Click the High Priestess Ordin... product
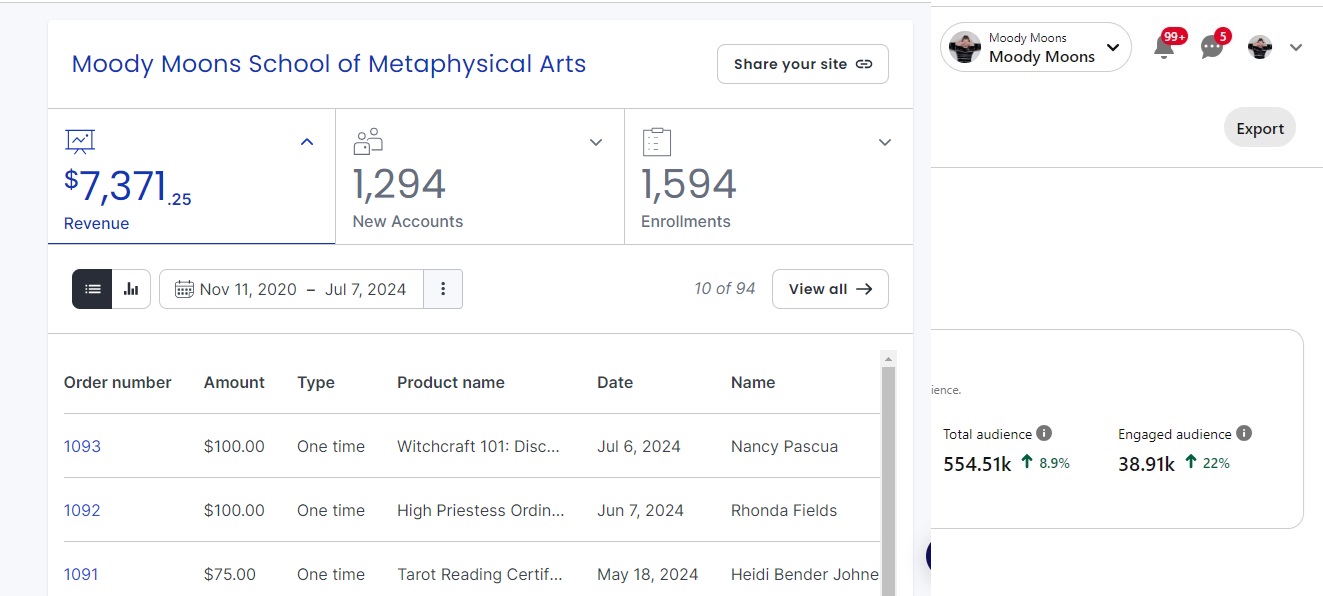Image resolution: width=1323 pixels, height=596 pixels. (x=481, y=510)
